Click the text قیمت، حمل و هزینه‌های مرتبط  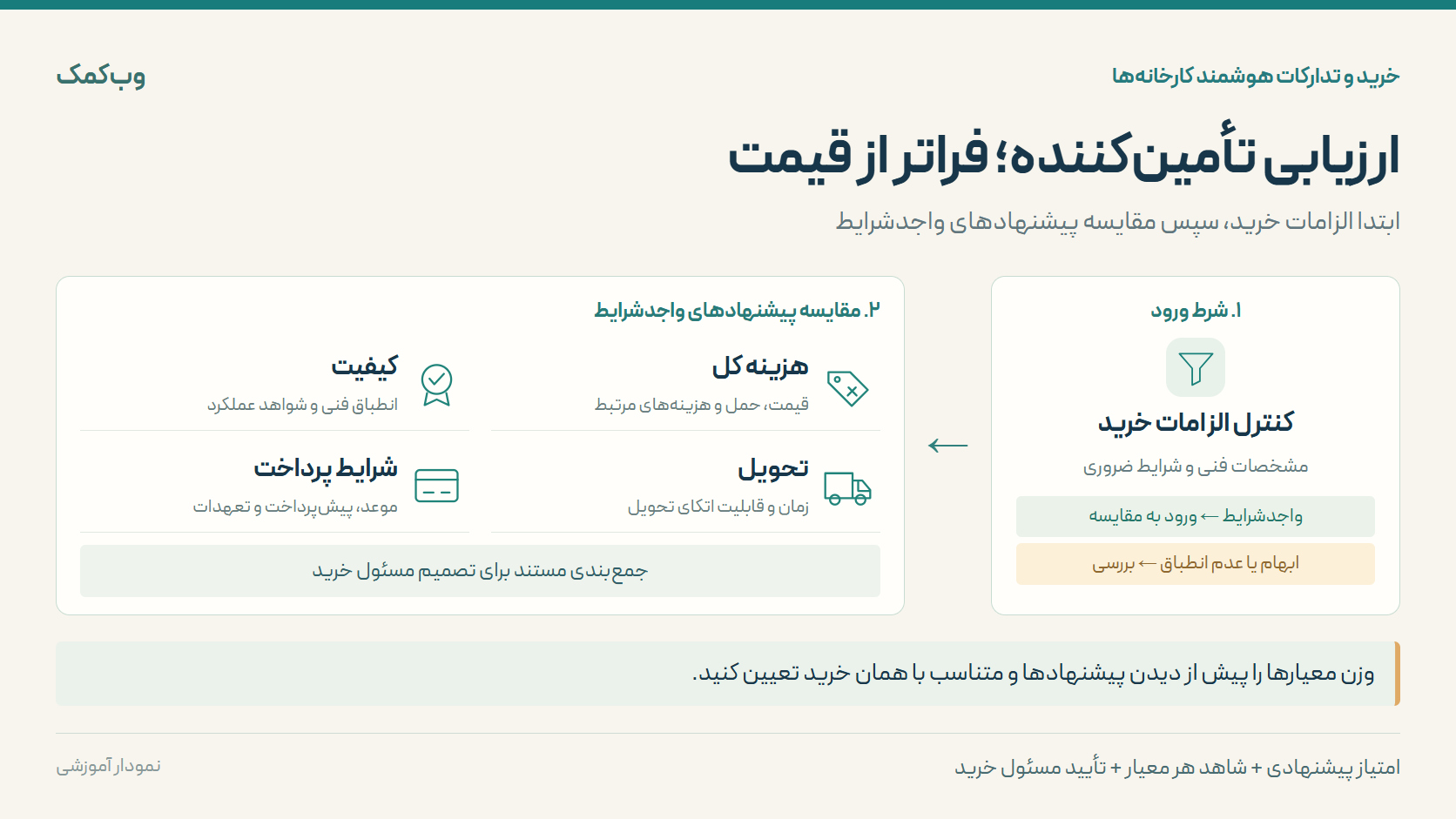pos(702,404)
